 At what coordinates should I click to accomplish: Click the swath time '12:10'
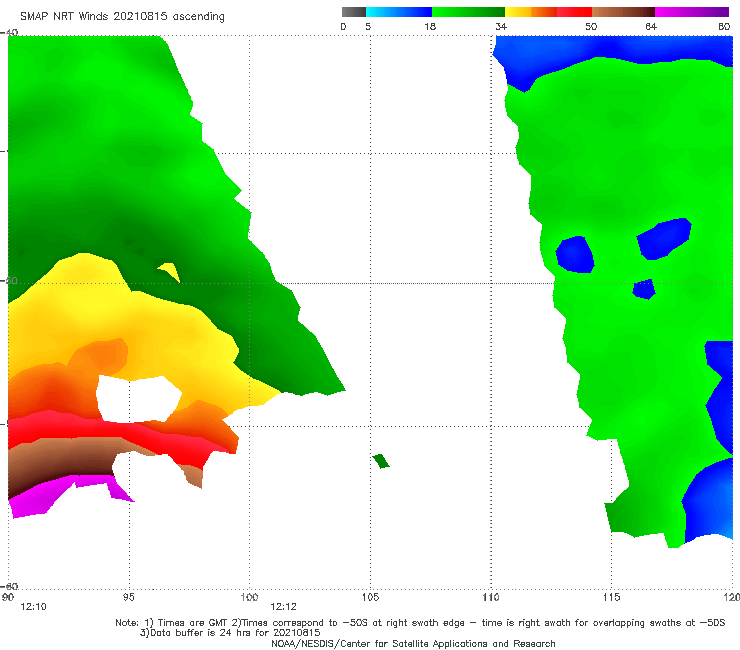(x=34, y=607)
